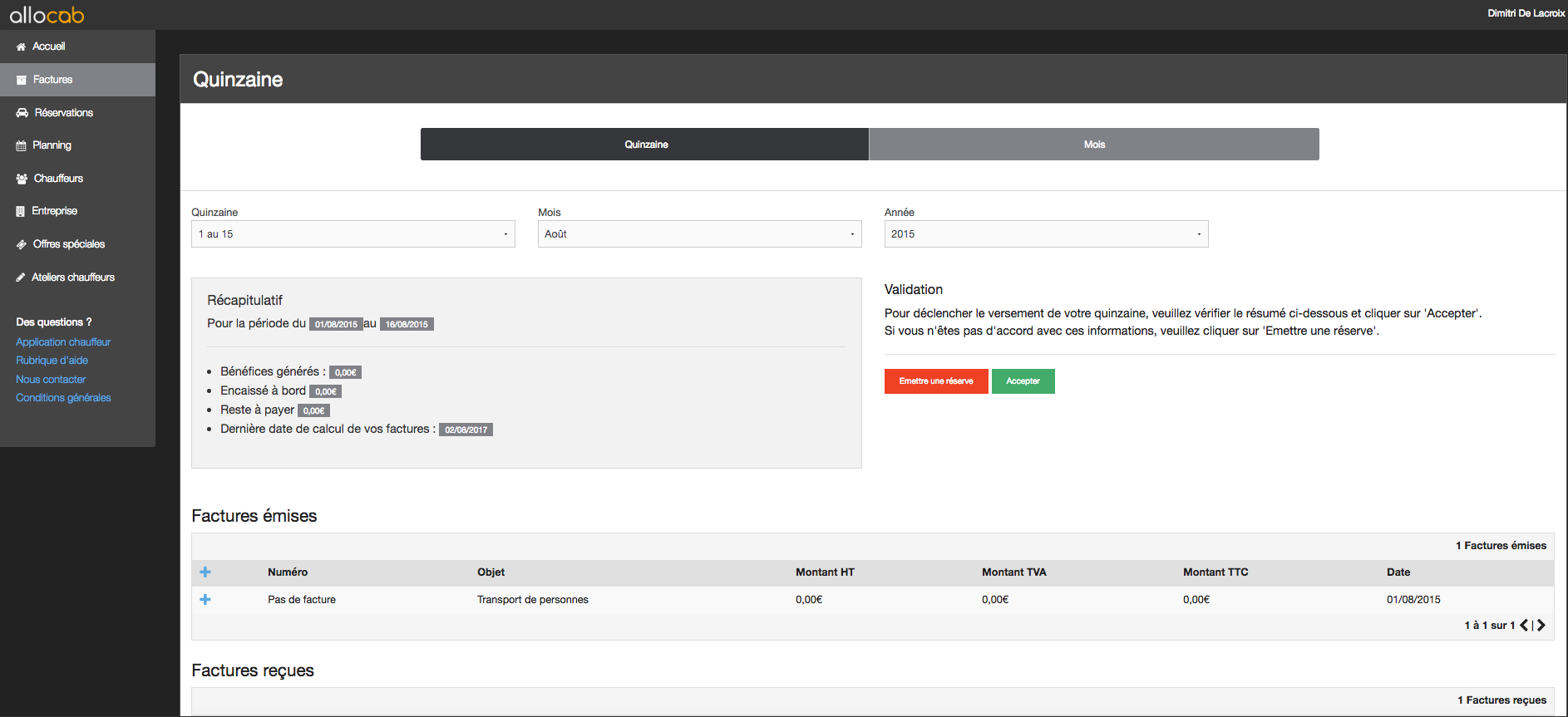Viewport: 1568px width, 717px height.
Task: Click the ticket icon beside Offres spéciales
Action: point(22,244)
